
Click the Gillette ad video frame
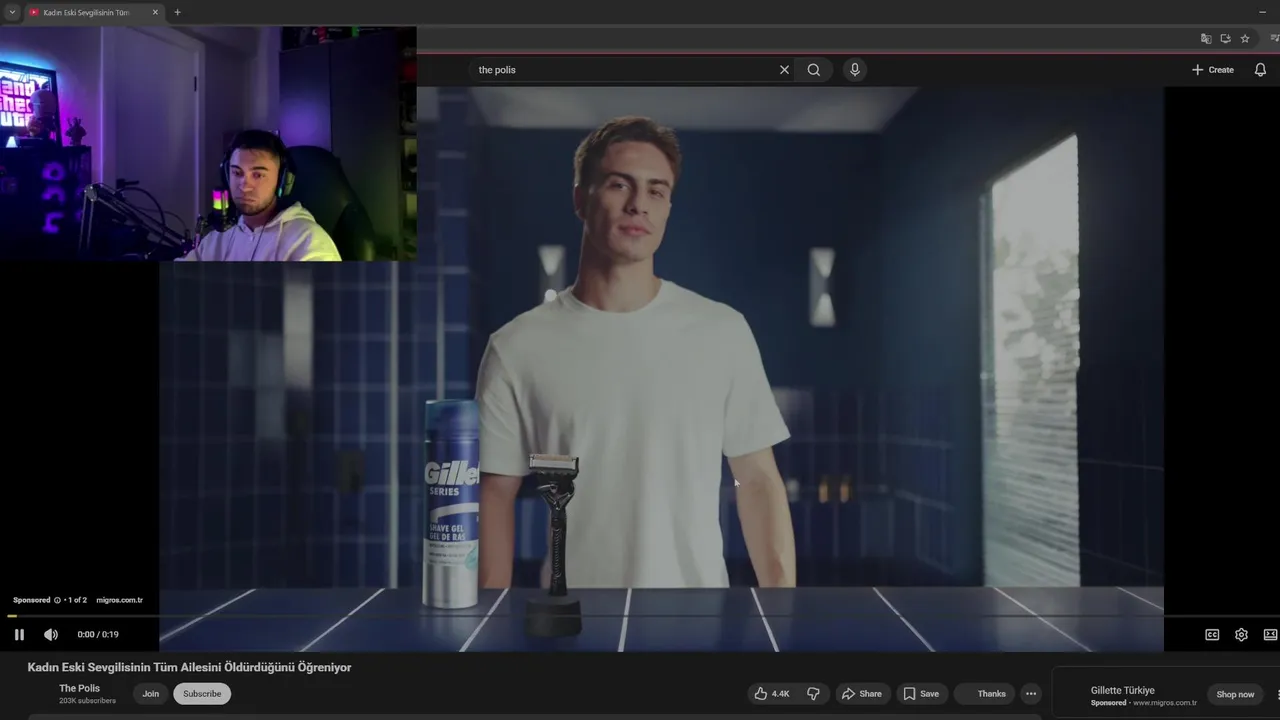tap(660, 370)
